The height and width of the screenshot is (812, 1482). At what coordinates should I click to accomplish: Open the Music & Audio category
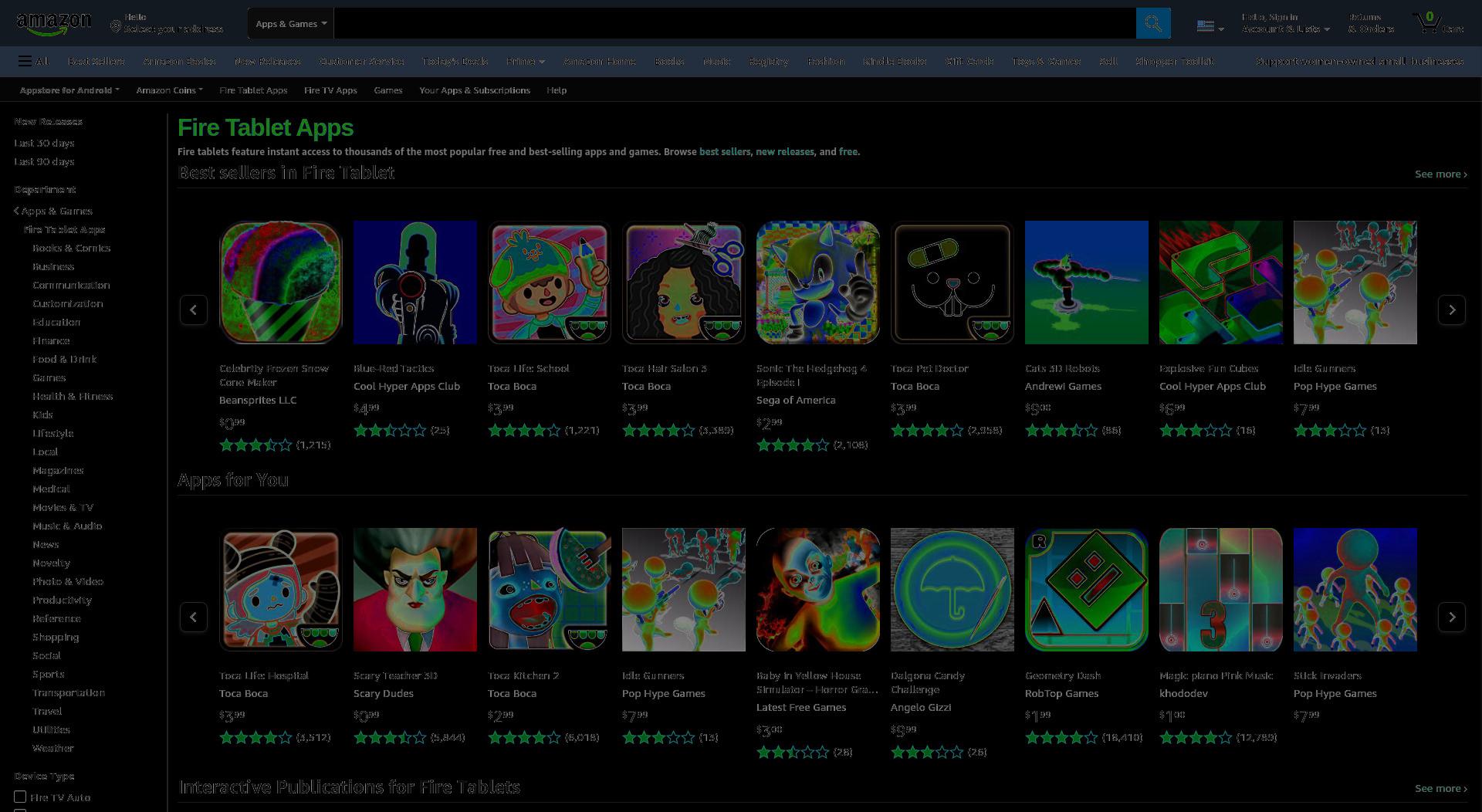tap(67, 526)
